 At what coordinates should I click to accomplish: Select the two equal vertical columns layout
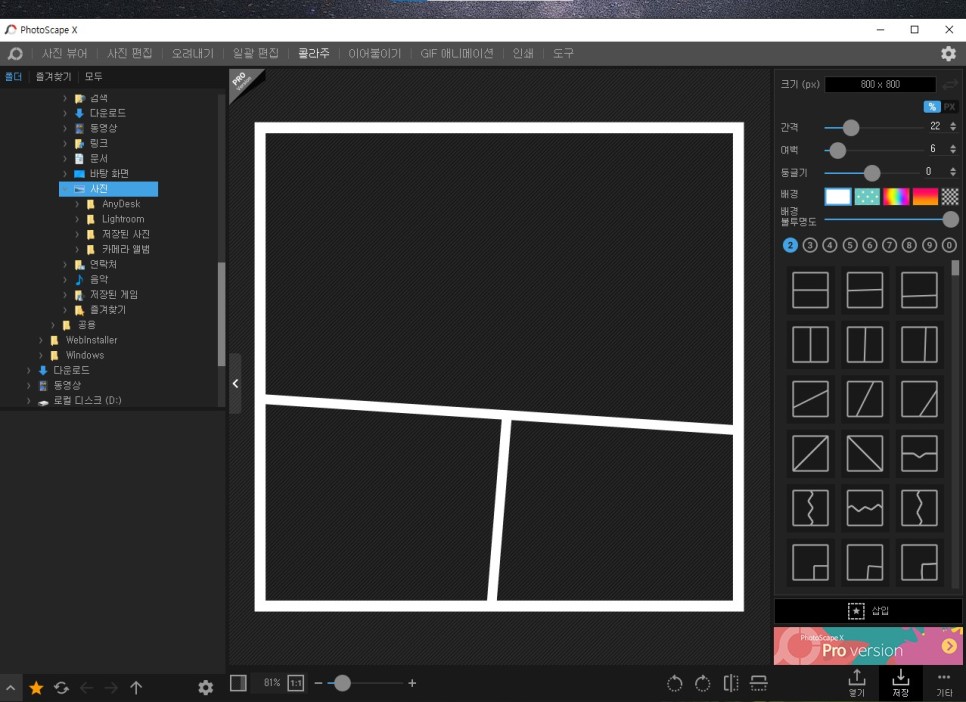coord(810,344)
